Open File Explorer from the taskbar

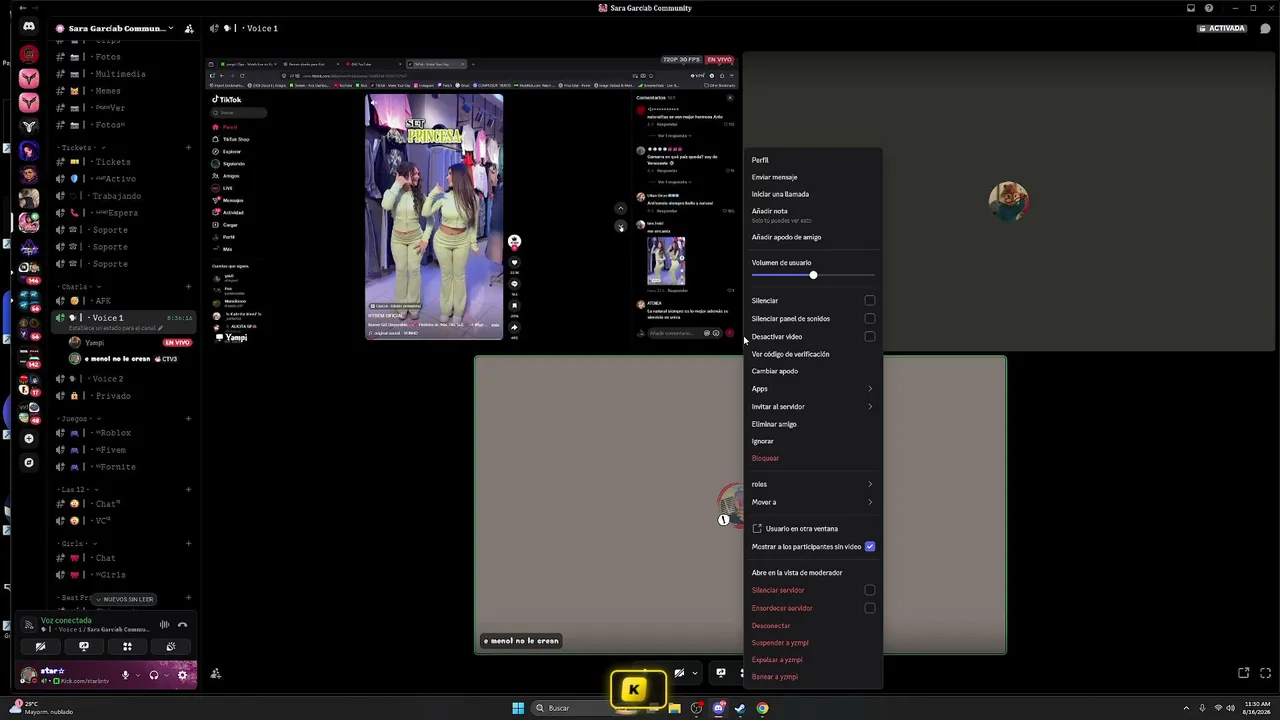675,708
